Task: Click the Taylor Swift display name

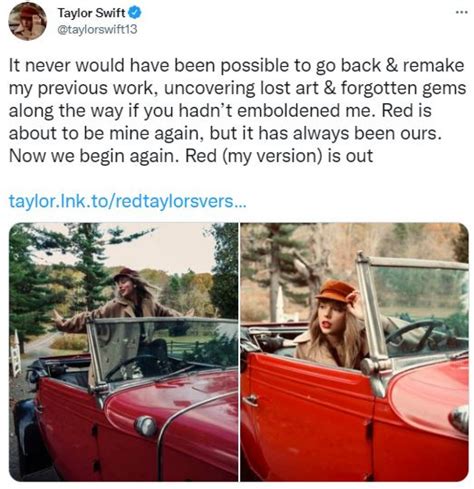Action: (x=91, y=13)
